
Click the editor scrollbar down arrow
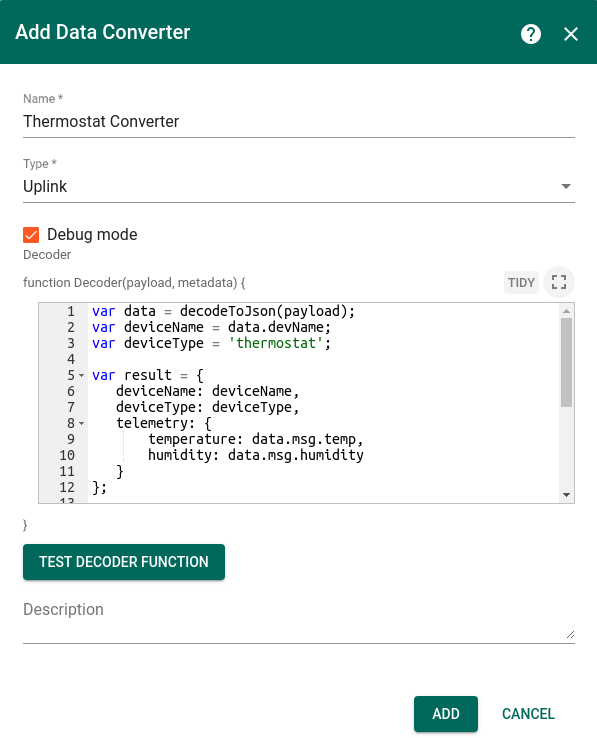click(x=566, y=495)
